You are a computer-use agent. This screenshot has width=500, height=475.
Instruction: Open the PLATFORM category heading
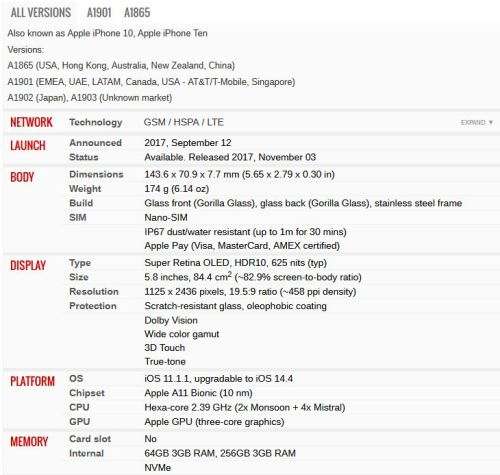[32, 381]
